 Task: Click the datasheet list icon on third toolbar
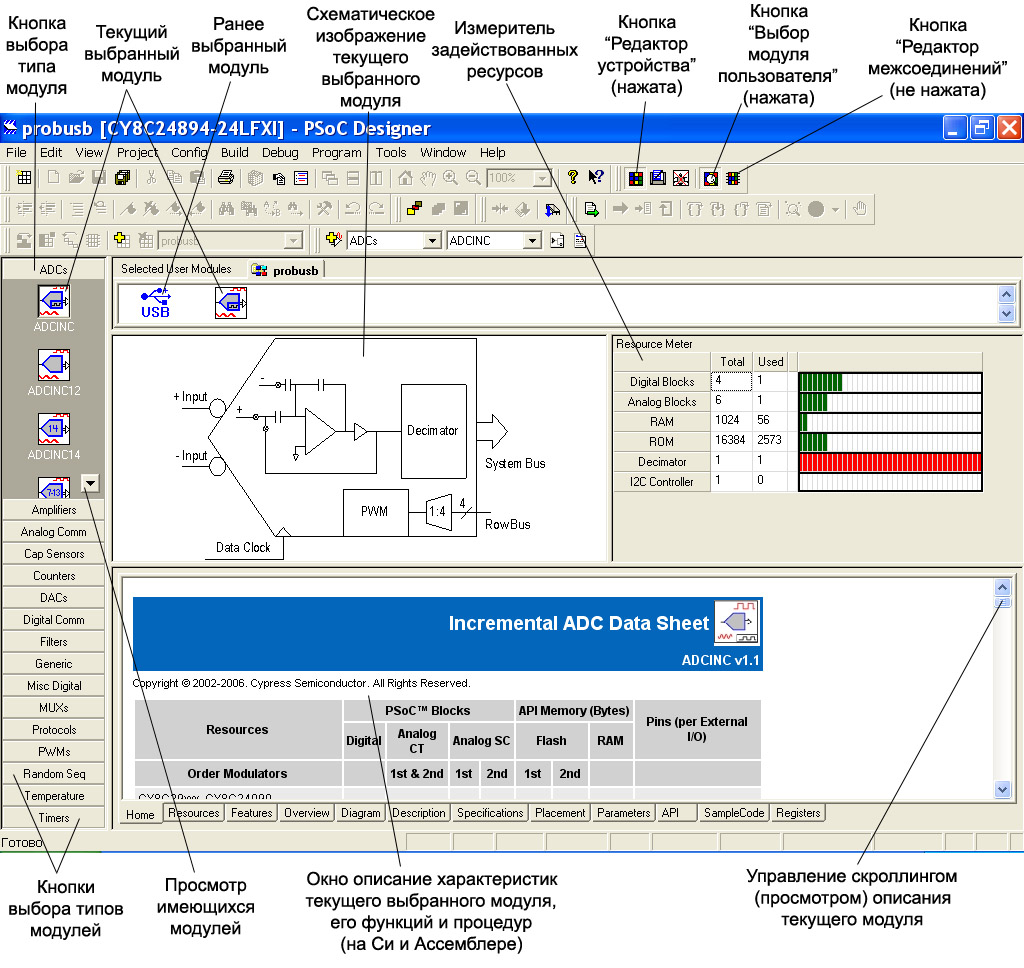[x=580, y=240]
